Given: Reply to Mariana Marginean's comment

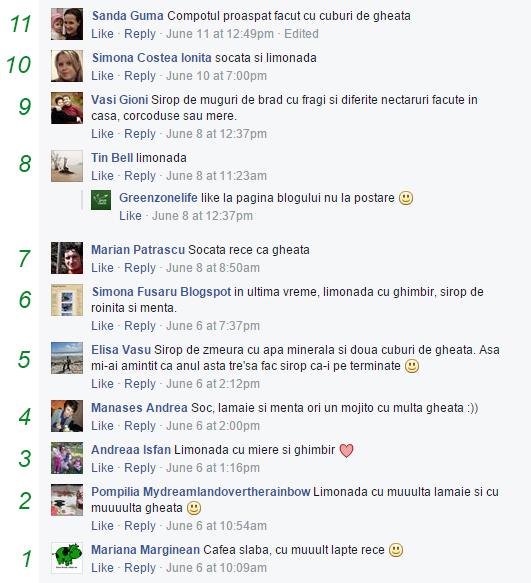Looking at the screenshot, I should [x=140, y=568].
